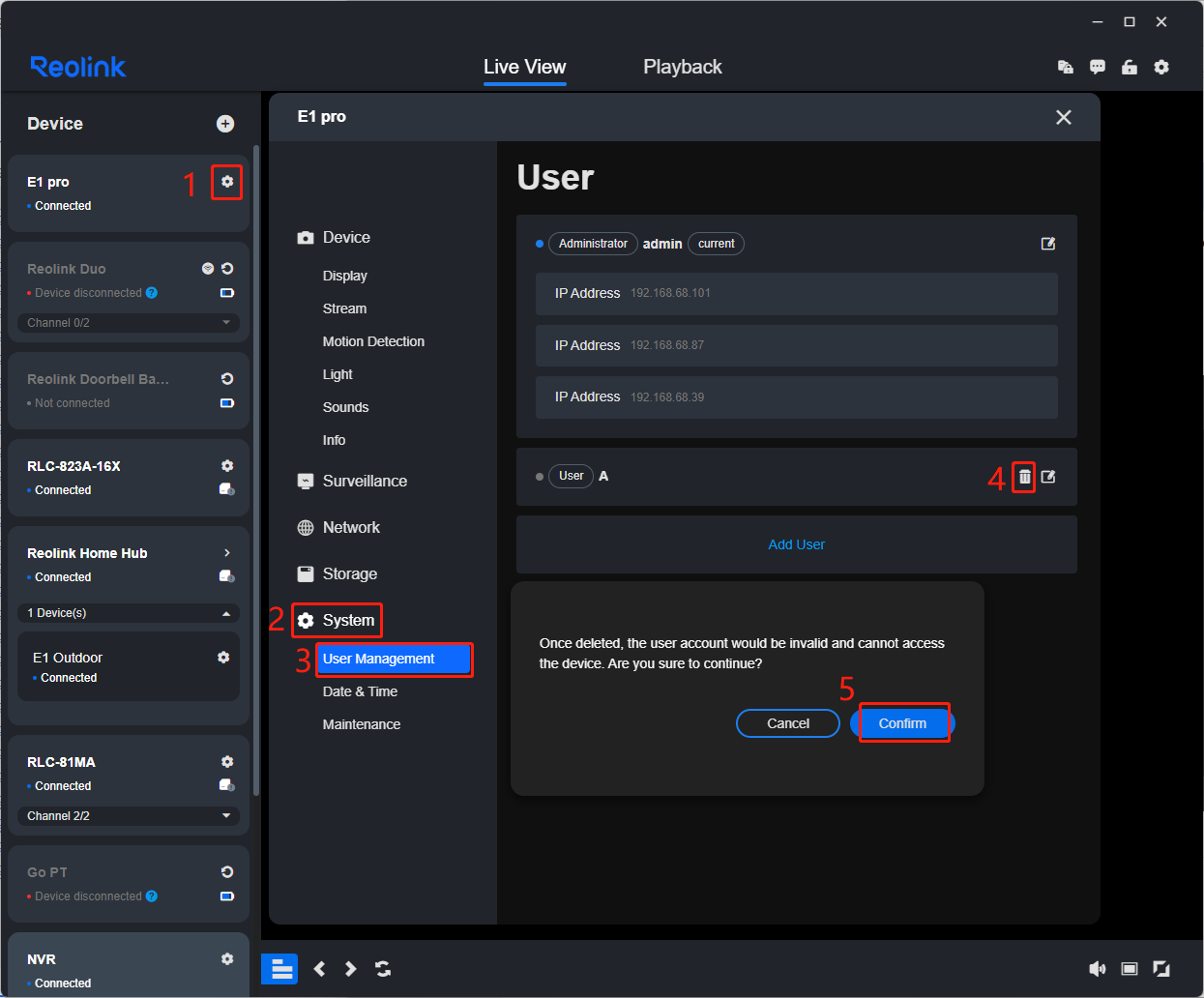
Task: Cancel the delete user prompt
Action: tap(788, 723)
